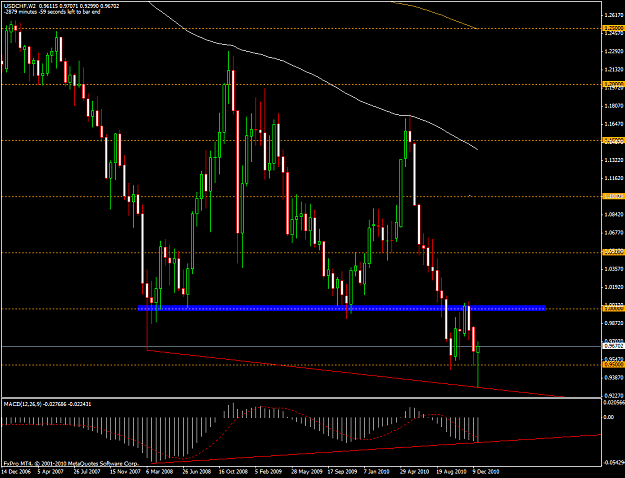This screenshot has width=625, height=478.
Task: Click the 9 Dec 2010 date label
Action: coord(485,472)
